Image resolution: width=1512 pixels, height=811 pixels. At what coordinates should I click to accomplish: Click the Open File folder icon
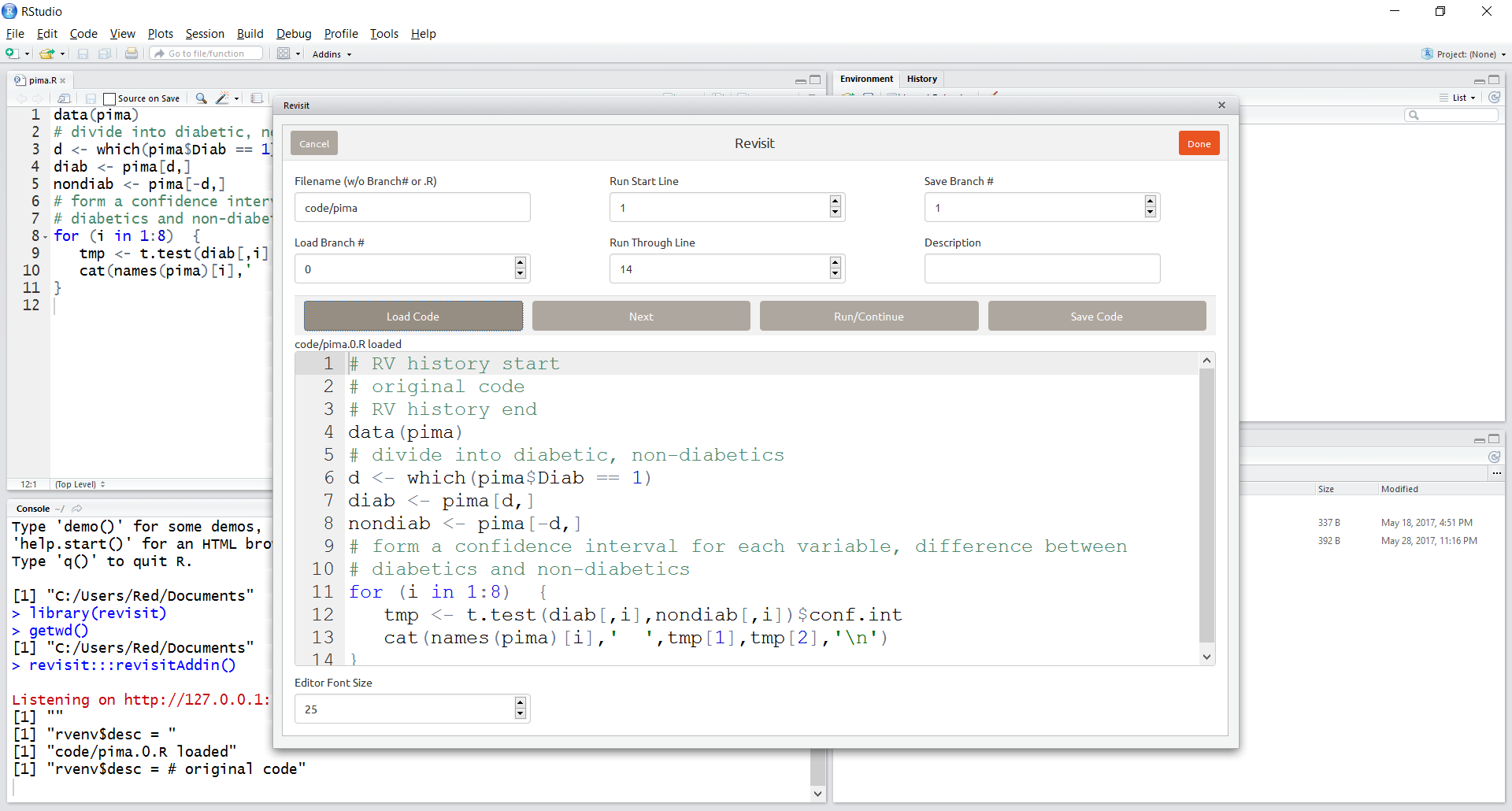tap(47, 54)
